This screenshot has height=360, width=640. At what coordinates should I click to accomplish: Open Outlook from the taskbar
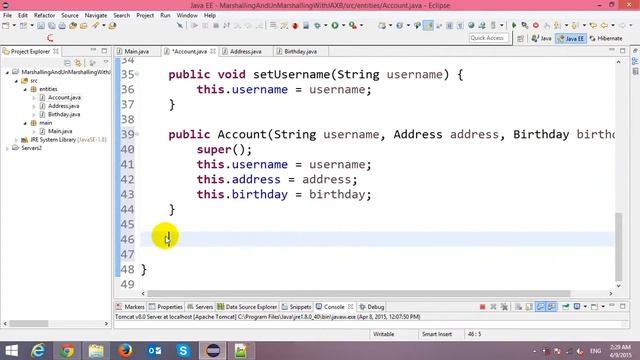pos(154,351)
